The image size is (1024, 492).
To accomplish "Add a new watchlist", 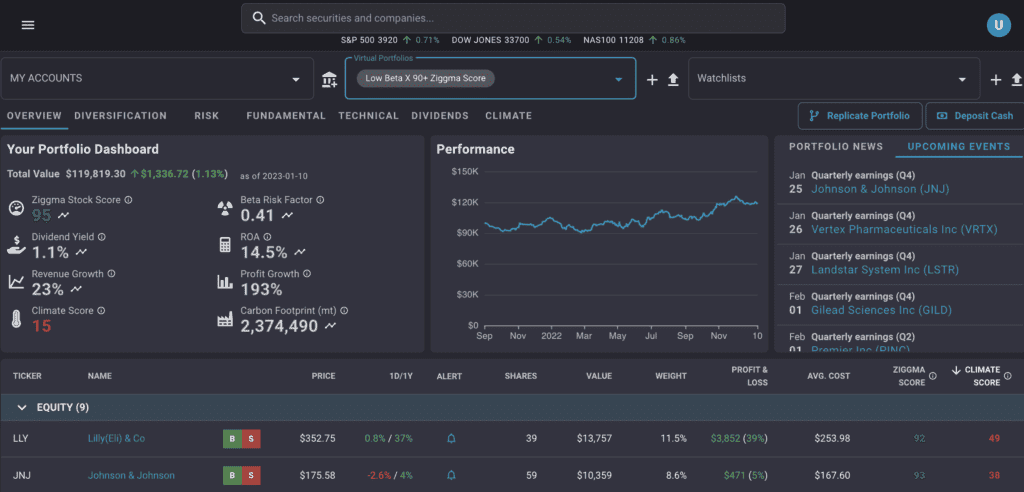I will (995, 80).
